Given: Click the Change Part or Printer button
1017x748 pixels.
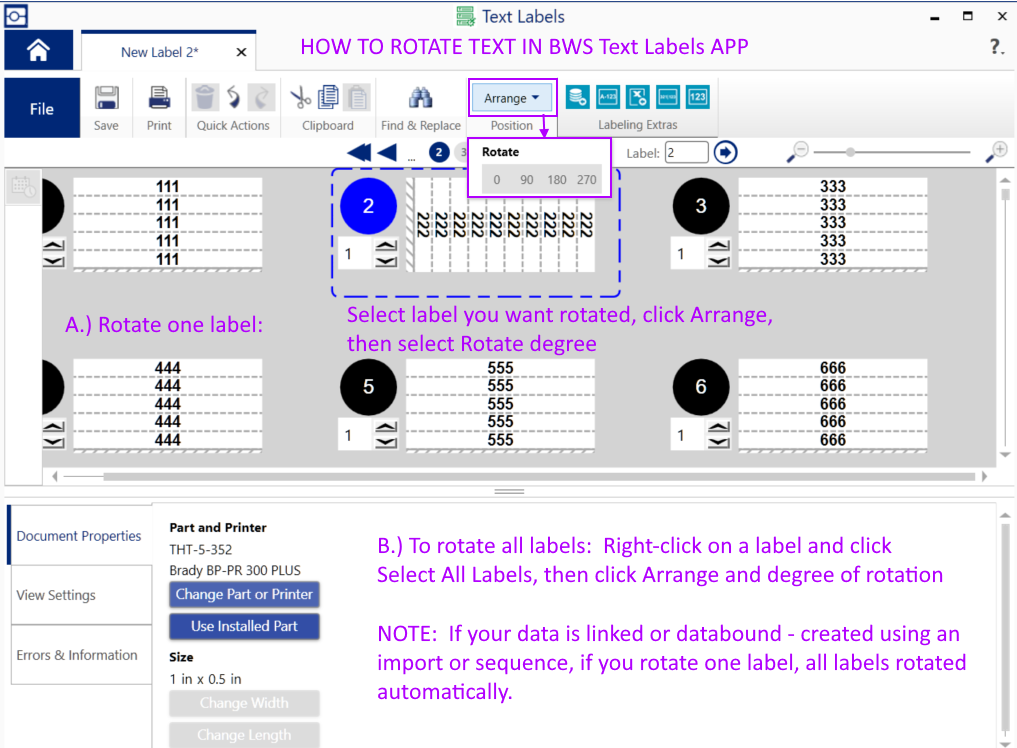Looking at the screenshot, I should 244,594.
